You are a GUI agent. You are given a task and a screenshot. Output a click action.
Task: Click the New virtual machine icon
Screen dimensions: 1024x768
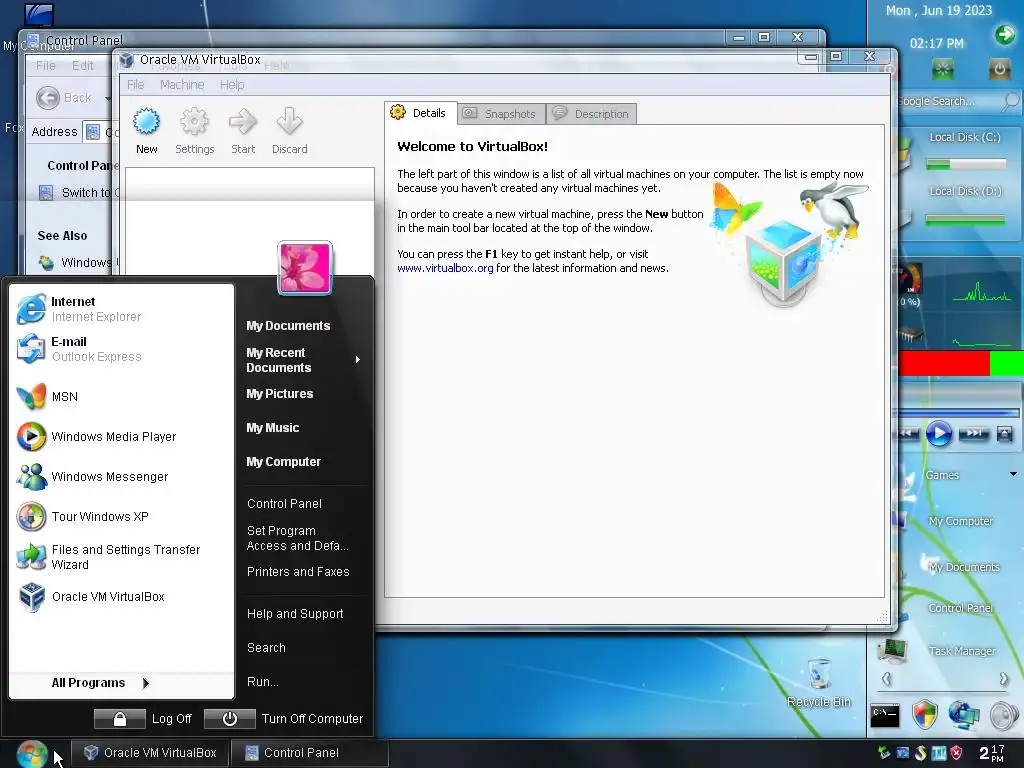pos(146,121)
